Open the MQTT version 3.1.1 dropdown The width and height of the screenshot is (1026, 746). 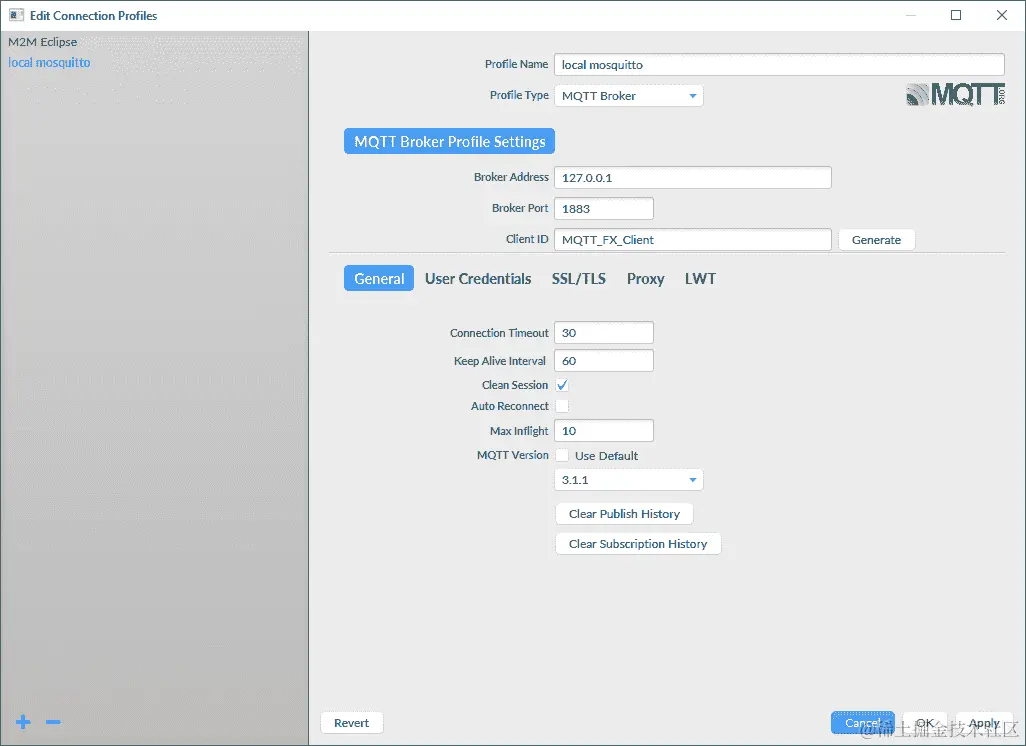[x=629, y=480]
